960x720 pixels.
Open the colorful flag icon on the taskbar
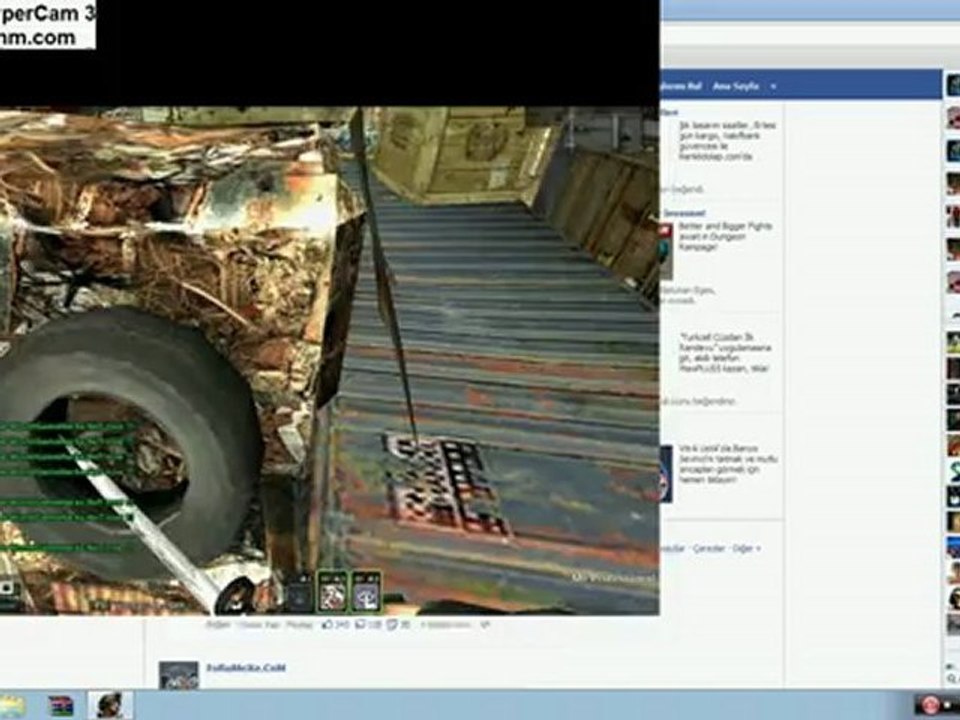61,706
